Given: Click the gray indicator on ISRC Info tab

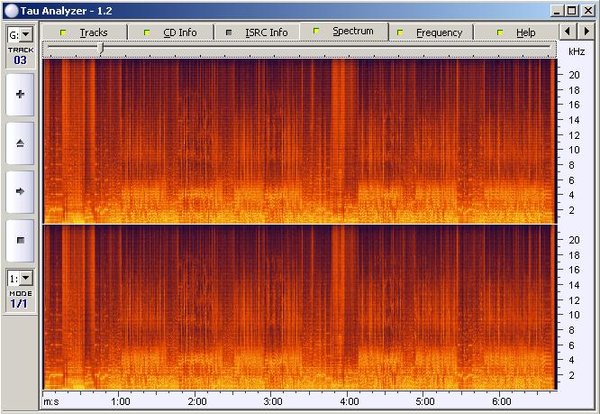Looking at the screenshot, I should pyautogui.click(x=229, y=33).
